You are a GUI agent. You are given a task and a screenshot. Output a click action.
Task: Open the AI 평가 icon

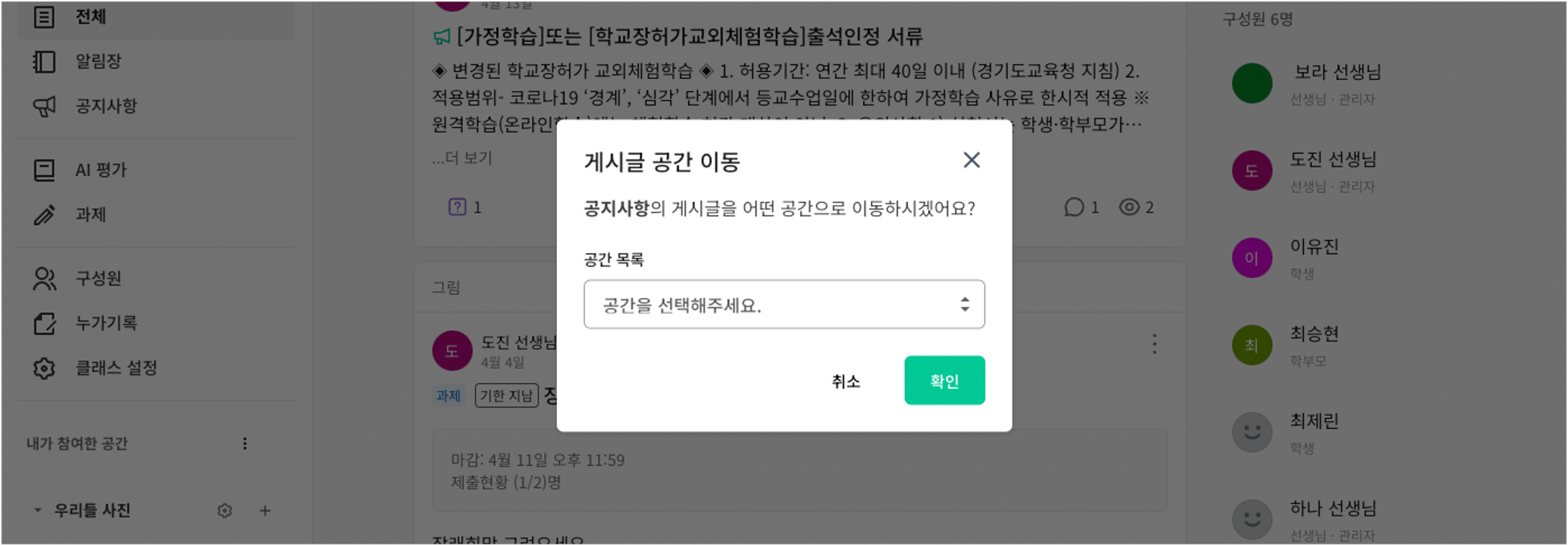[44, 170]
